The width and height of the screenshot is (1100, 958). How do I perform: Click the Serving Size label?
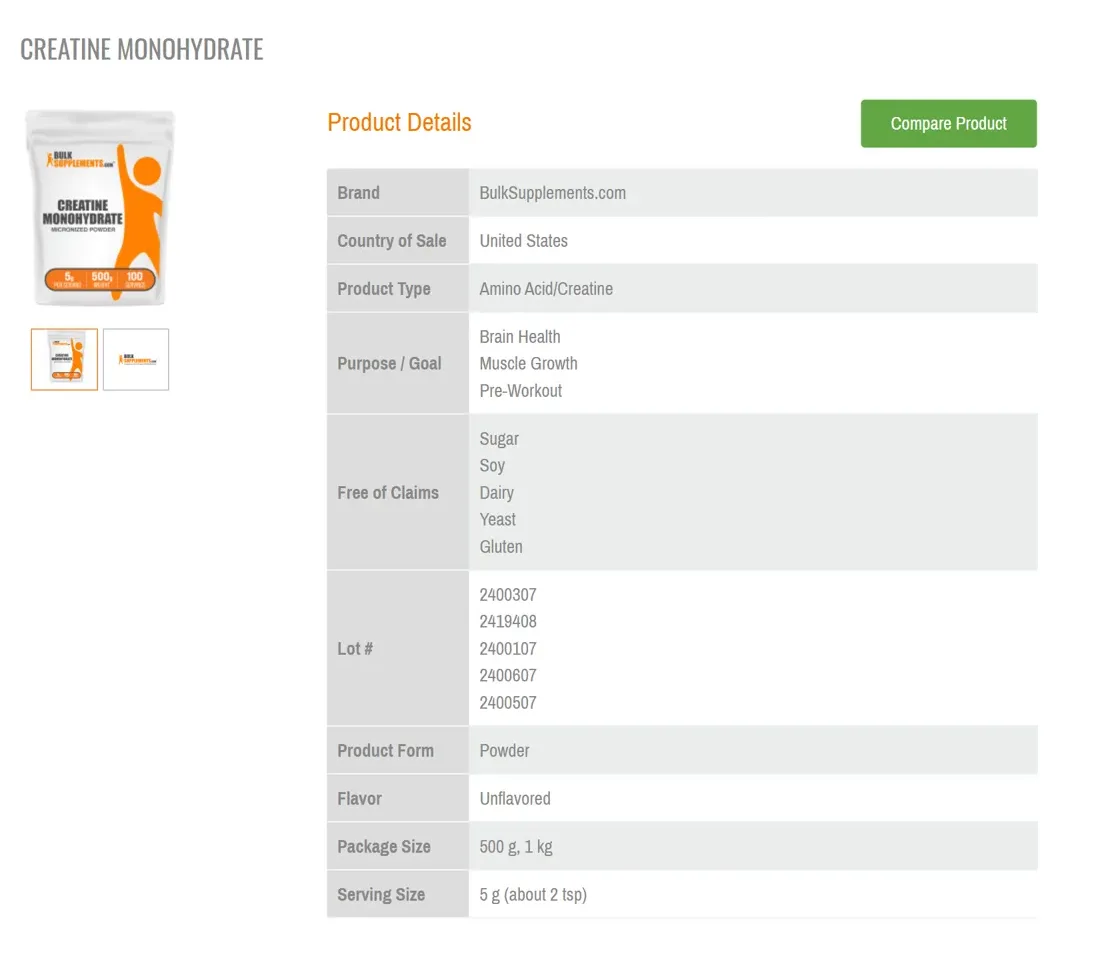[381, 895]
